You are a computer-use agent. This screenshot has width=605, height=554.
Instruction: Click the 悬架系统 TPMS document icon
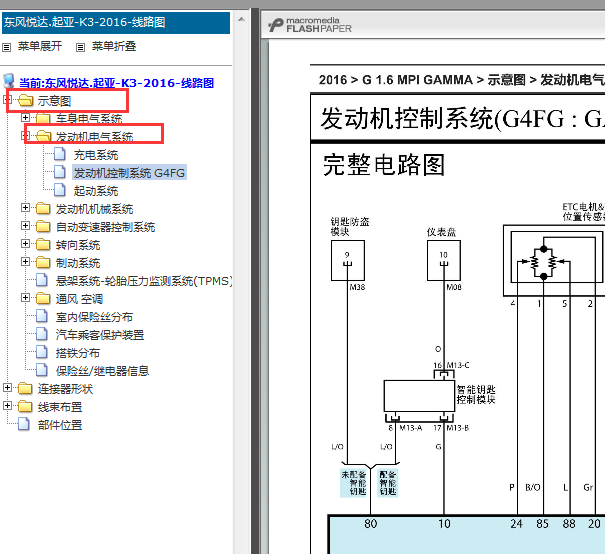tap(42, 280)
